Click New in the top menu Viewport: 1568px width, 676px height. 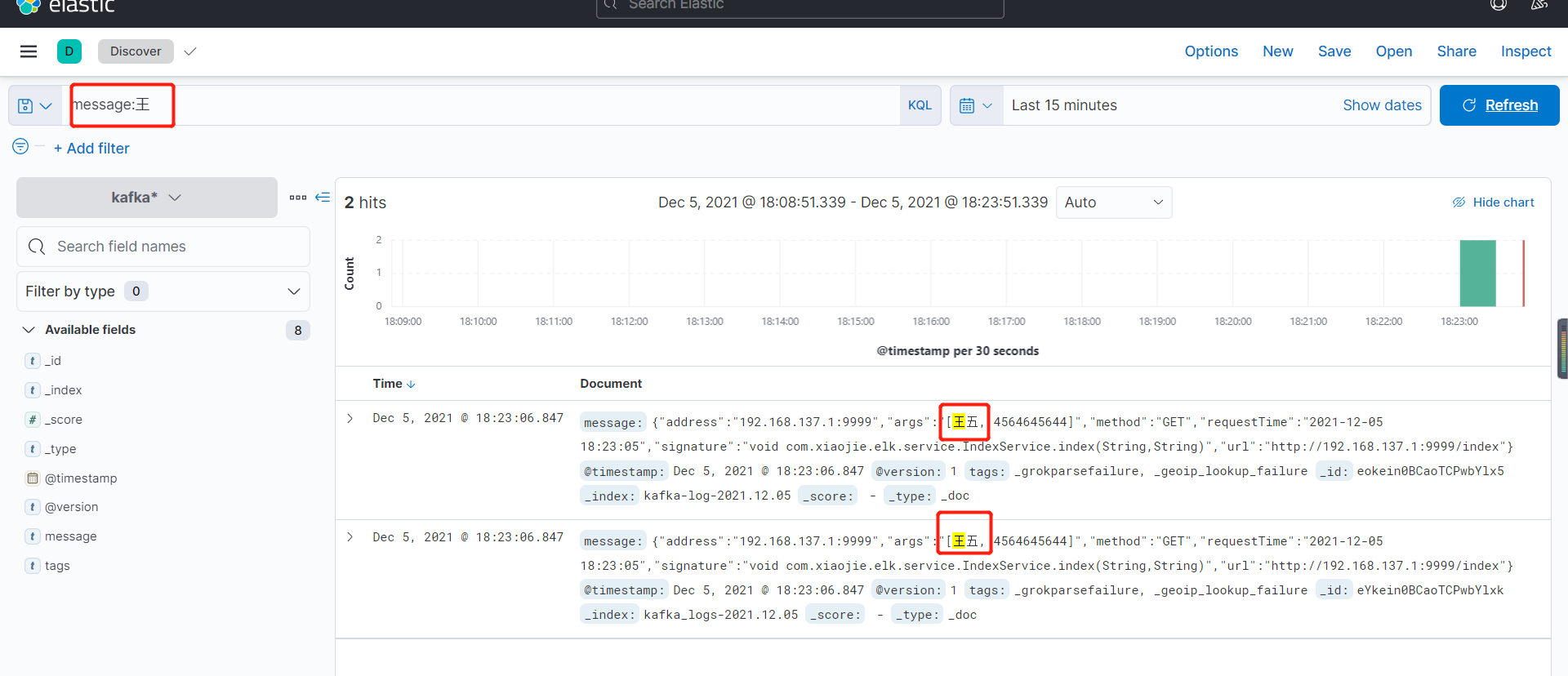click(1278, 51)
